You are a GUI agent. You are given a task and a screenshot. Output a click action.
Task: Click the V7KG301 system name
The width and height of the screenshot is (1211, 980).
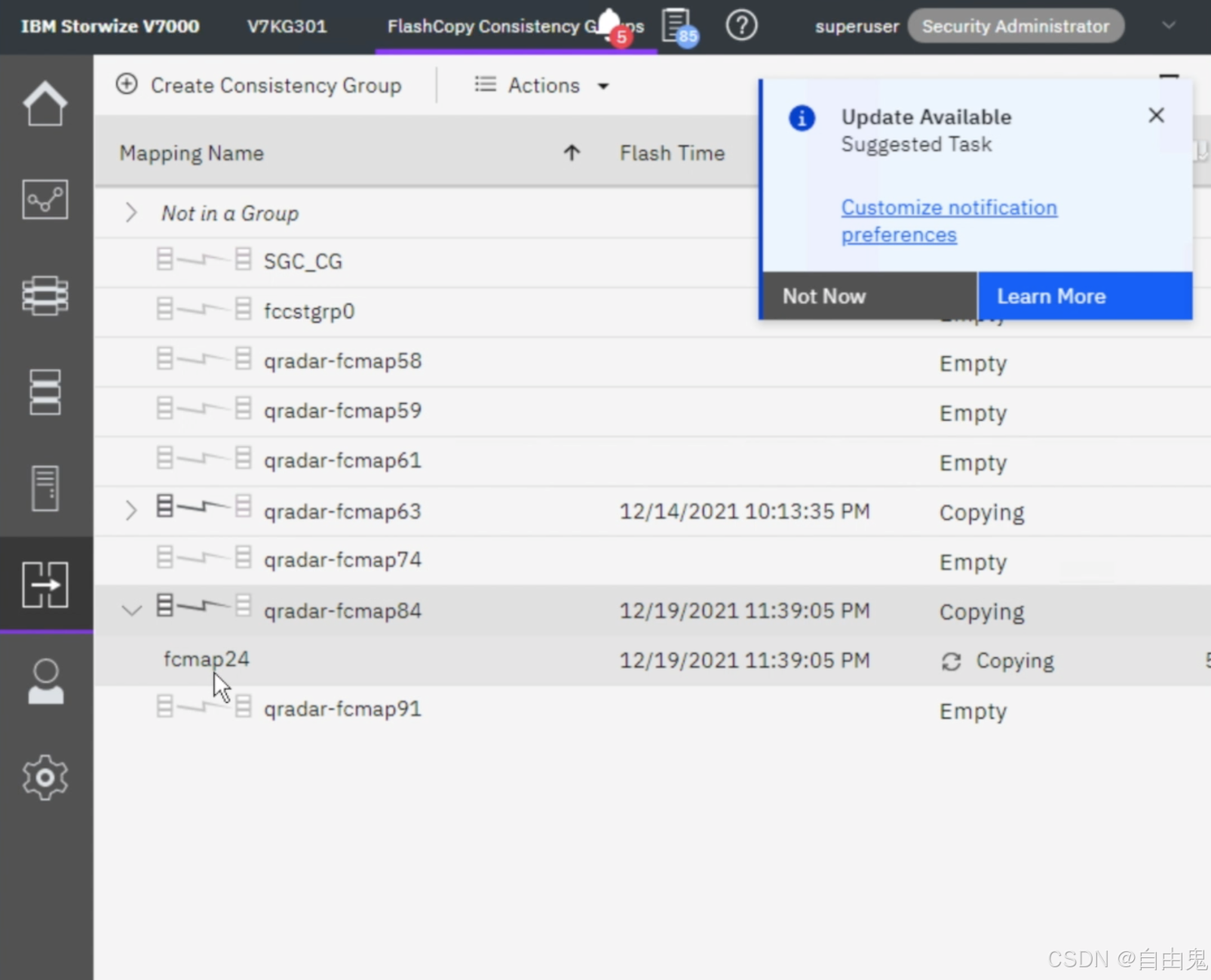[x=287, y=26]
